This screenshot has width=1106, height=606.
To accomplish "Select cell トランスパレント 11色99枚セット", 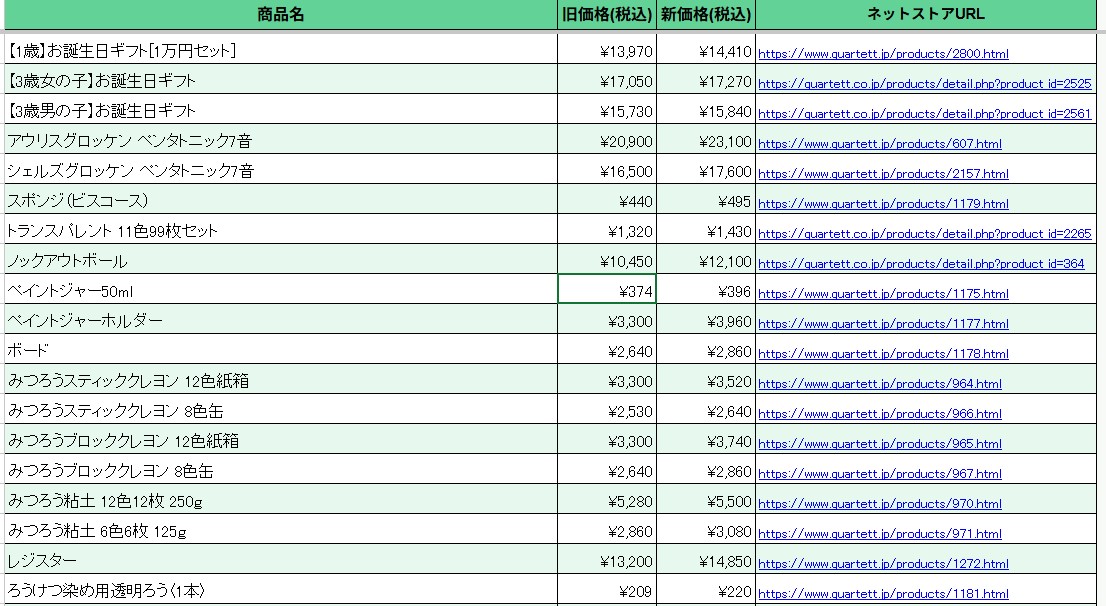I will [x=281, y=230].
